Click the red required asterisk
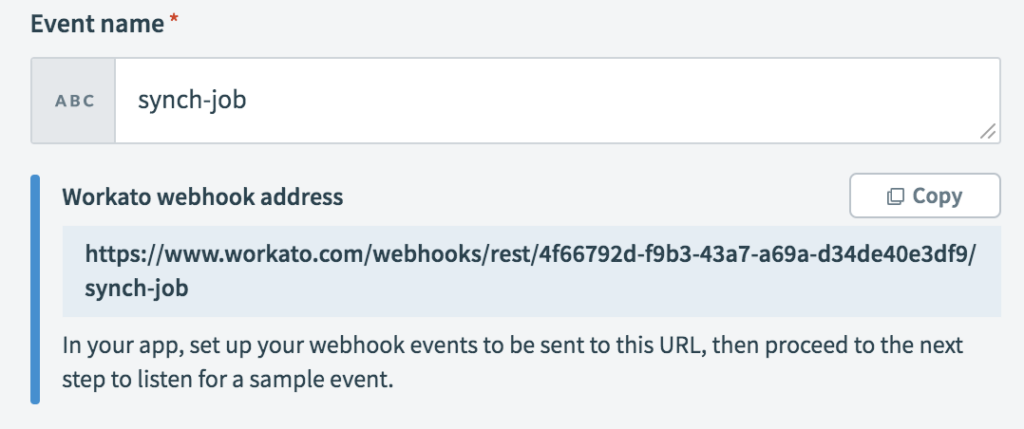 pyautogui.click(x=173, y=23)
